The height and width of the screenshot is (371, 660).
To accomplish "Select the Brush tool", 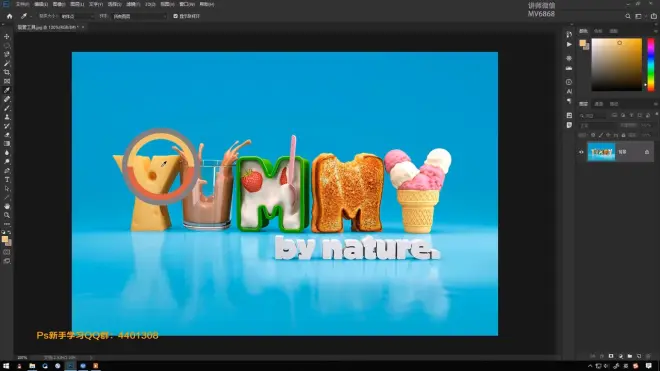I will (7, 108).
